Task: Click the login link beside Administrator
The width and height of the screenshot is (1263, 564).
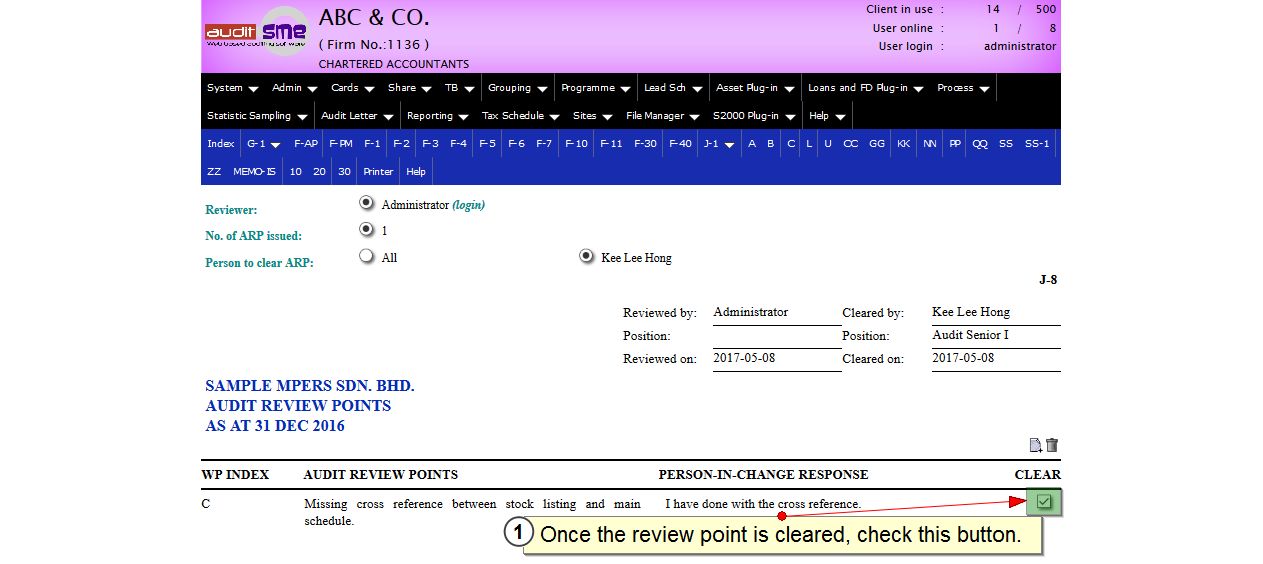Action: (x=468, y=205)
